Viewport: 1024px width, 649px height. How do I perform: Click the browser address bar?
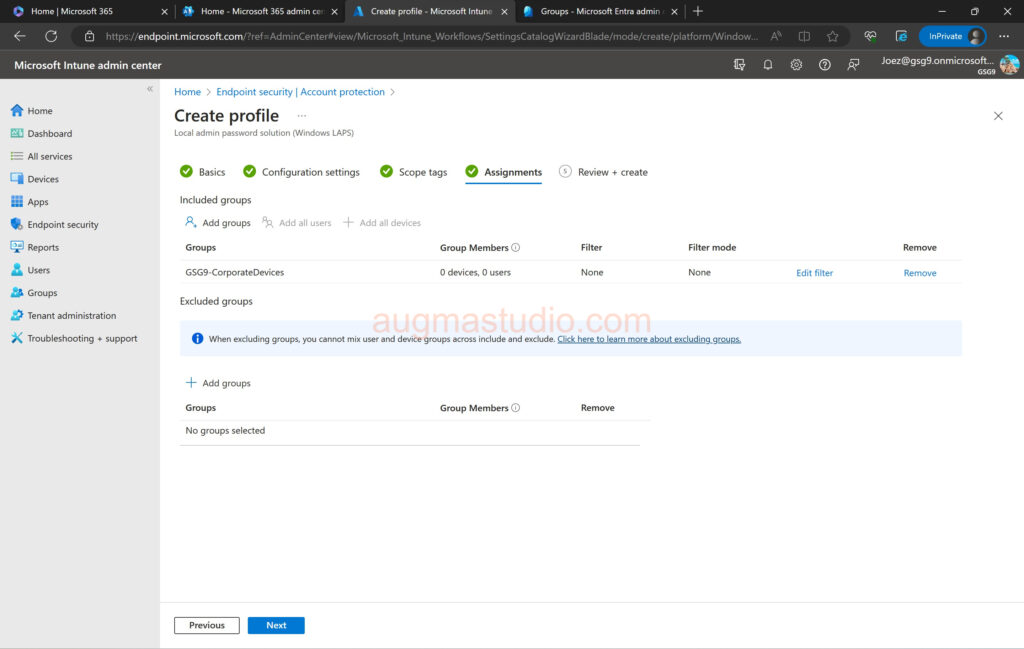click(430, 36)
